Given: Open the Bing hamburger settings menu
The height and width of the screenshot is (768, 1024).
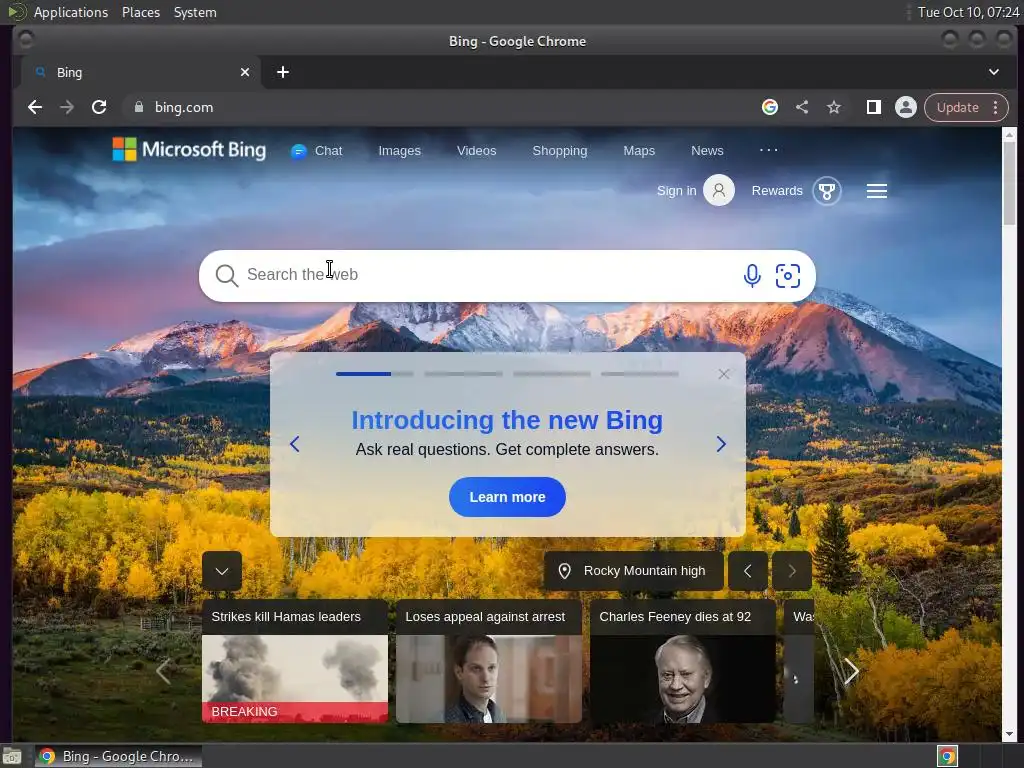Looking at the screenshot, I should click(x=876, y=191).
